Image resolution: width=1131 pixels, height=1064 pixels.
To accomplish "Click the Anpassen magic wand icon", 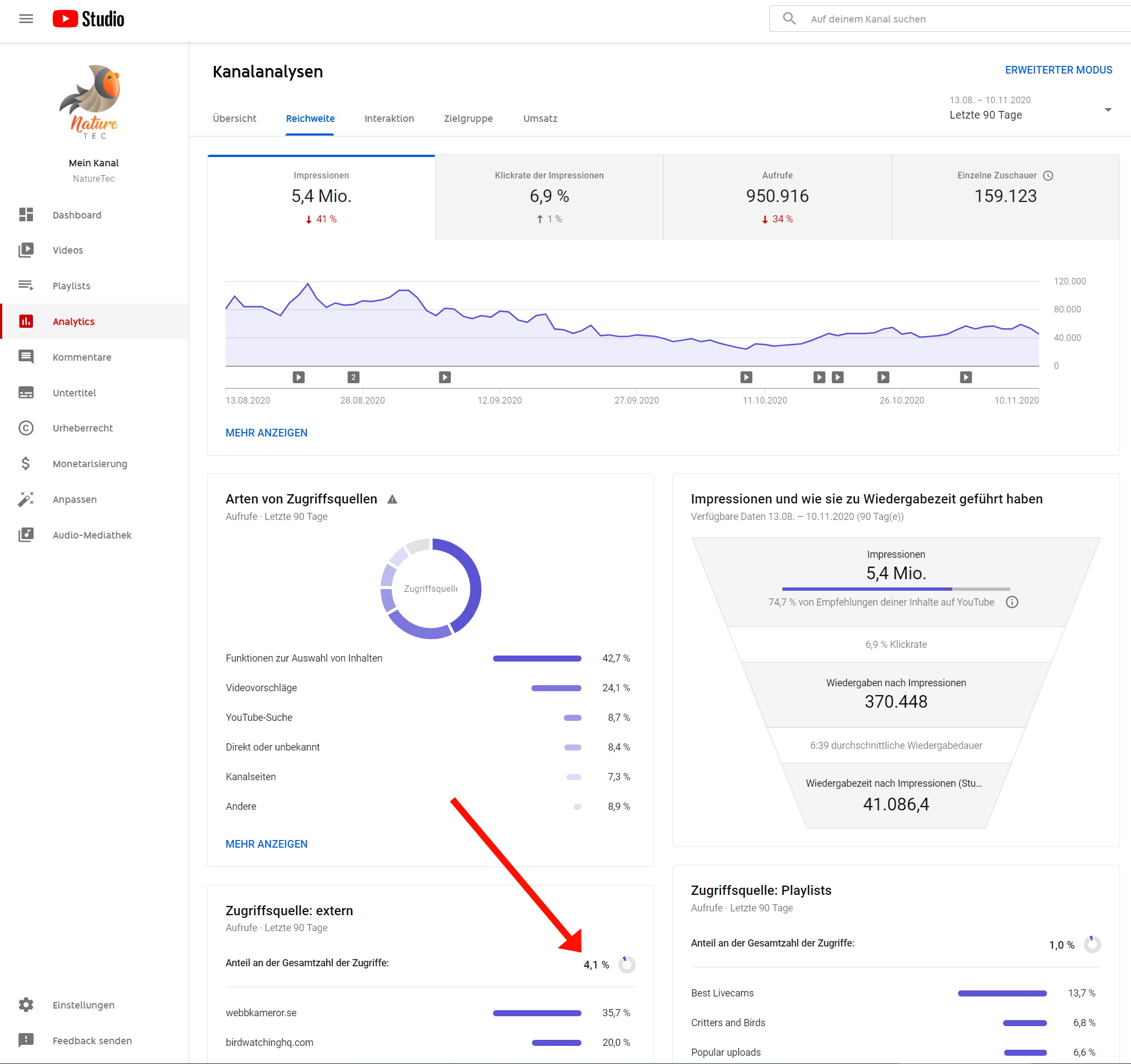I will [x=26, y=499].
